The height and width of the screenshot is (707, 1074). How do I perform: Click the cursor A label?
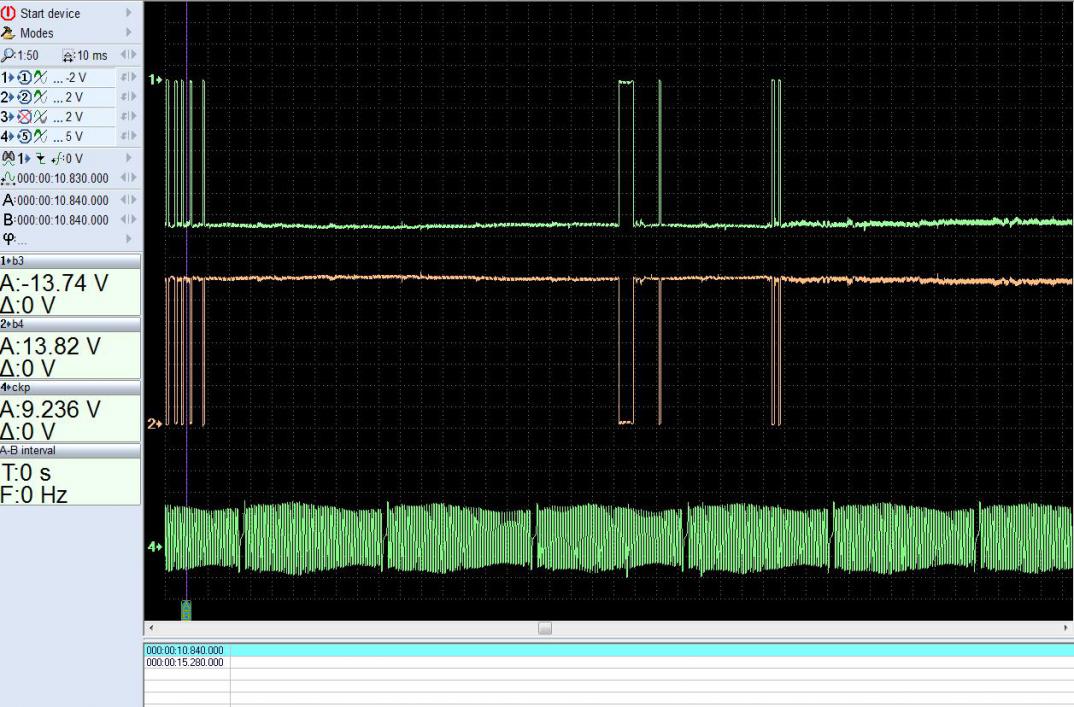tap(8, 200)
